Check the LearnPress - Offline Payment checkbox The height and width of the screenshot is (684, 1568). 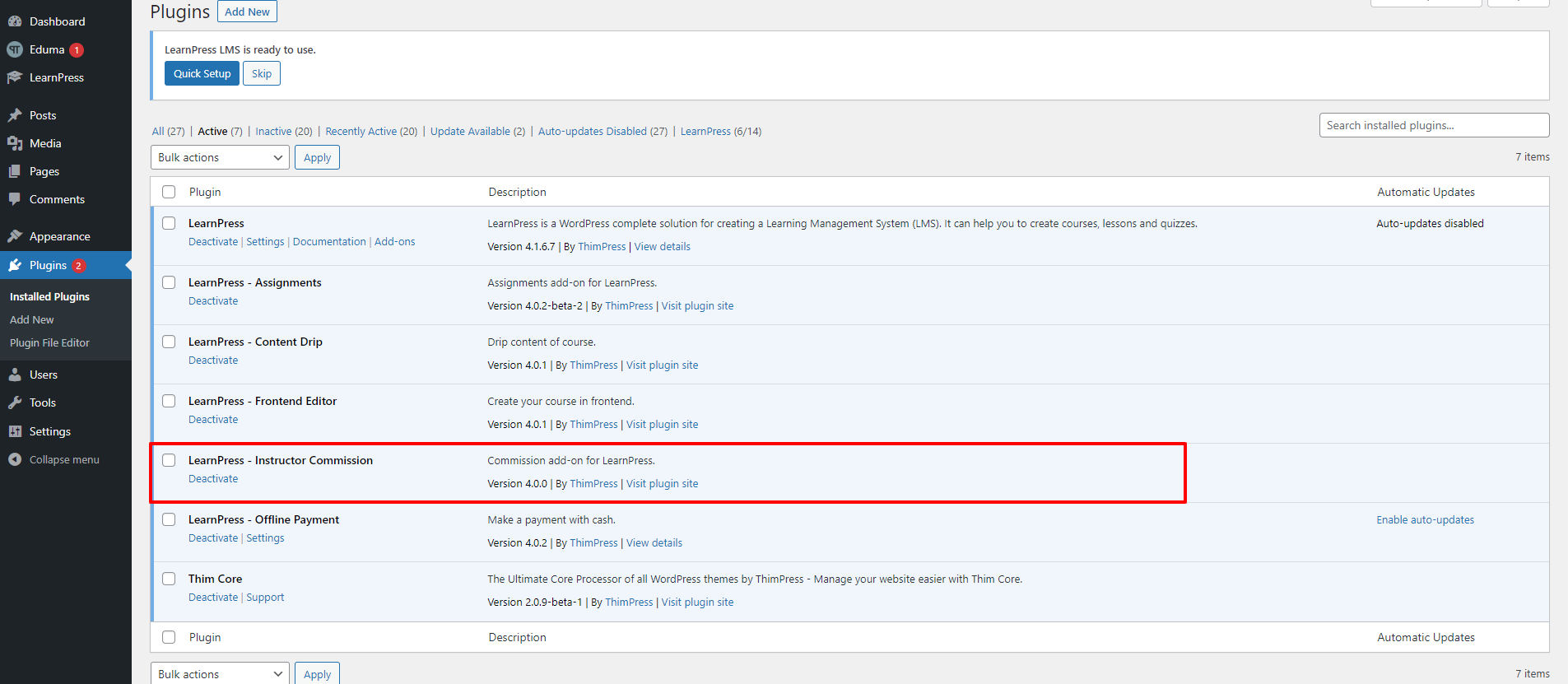pyautogui.click(x=169, y=519)
